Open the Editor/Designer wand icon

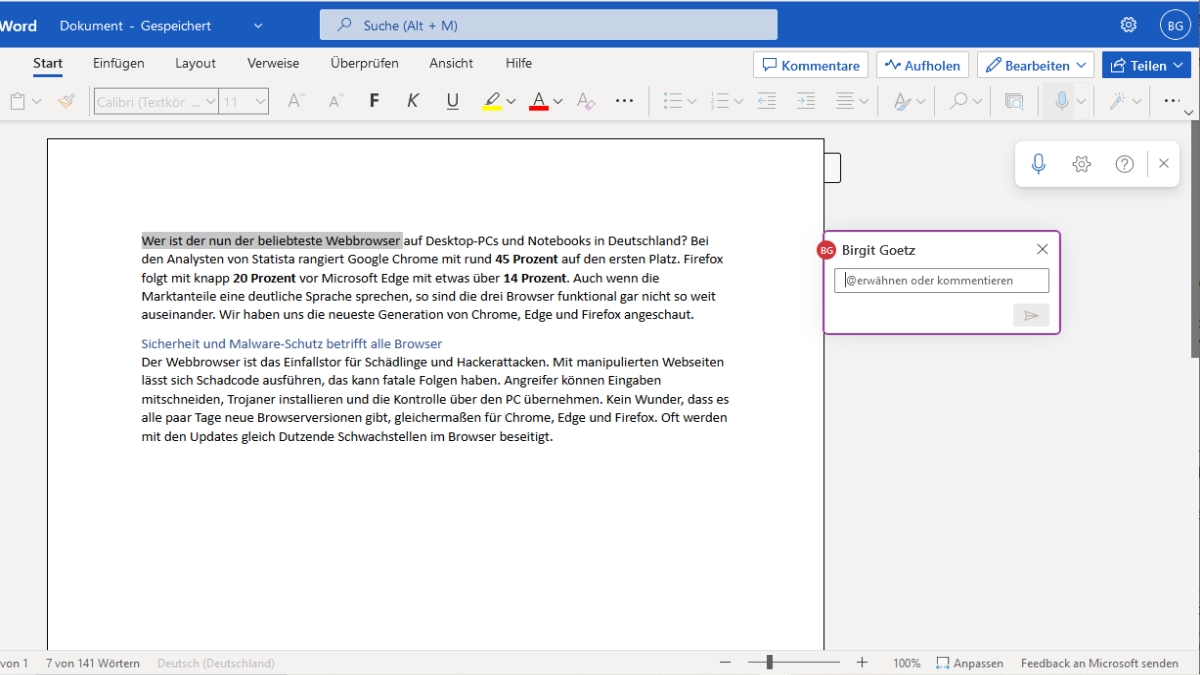[x=1118, y=101]
